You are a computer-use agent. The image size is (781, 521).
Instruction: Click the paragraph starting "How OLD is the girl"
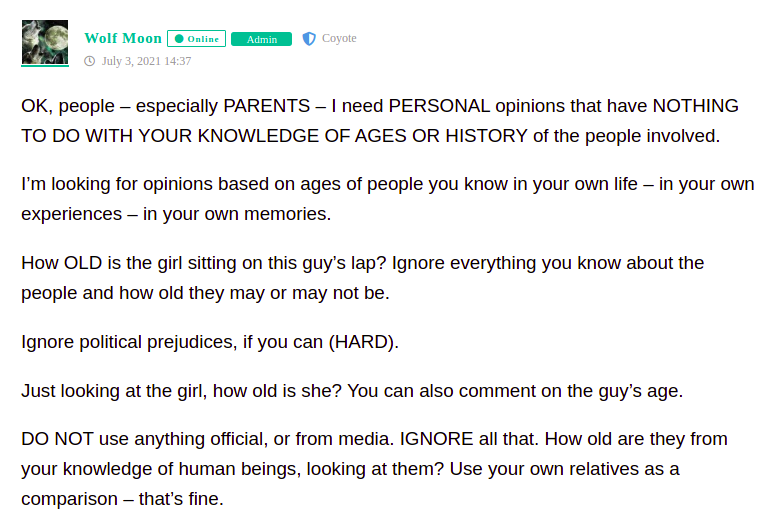(x=363, y=277)
